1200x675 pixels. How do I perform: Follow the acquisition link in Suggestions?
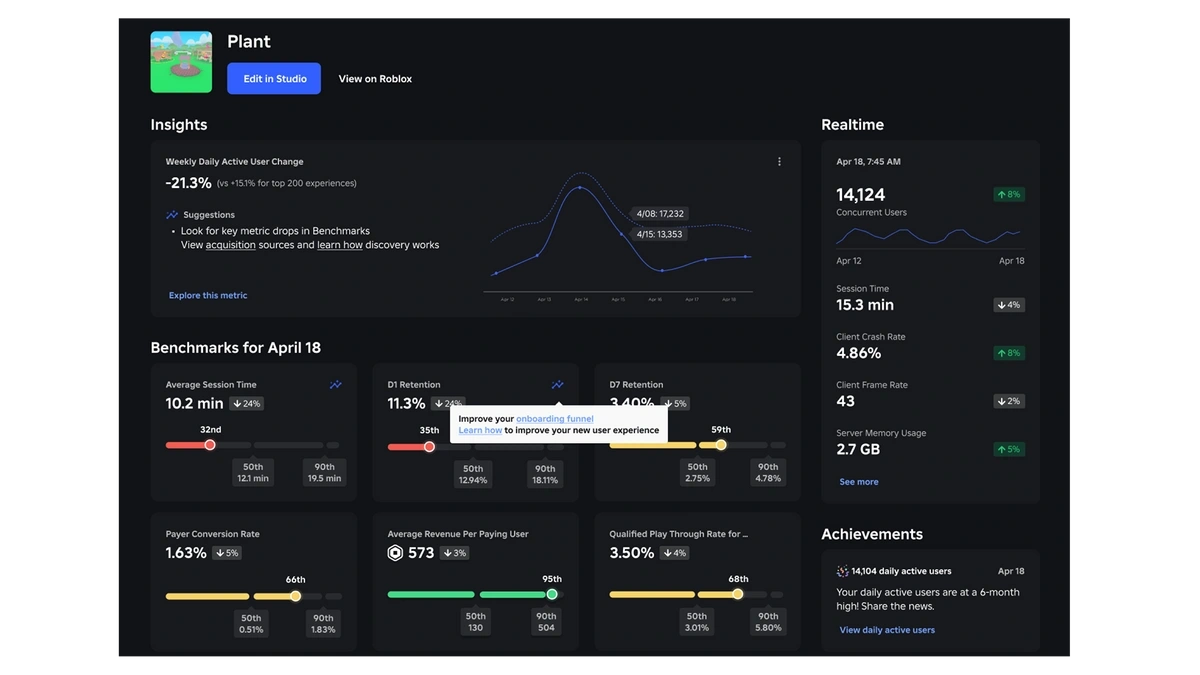click(231, 245)
